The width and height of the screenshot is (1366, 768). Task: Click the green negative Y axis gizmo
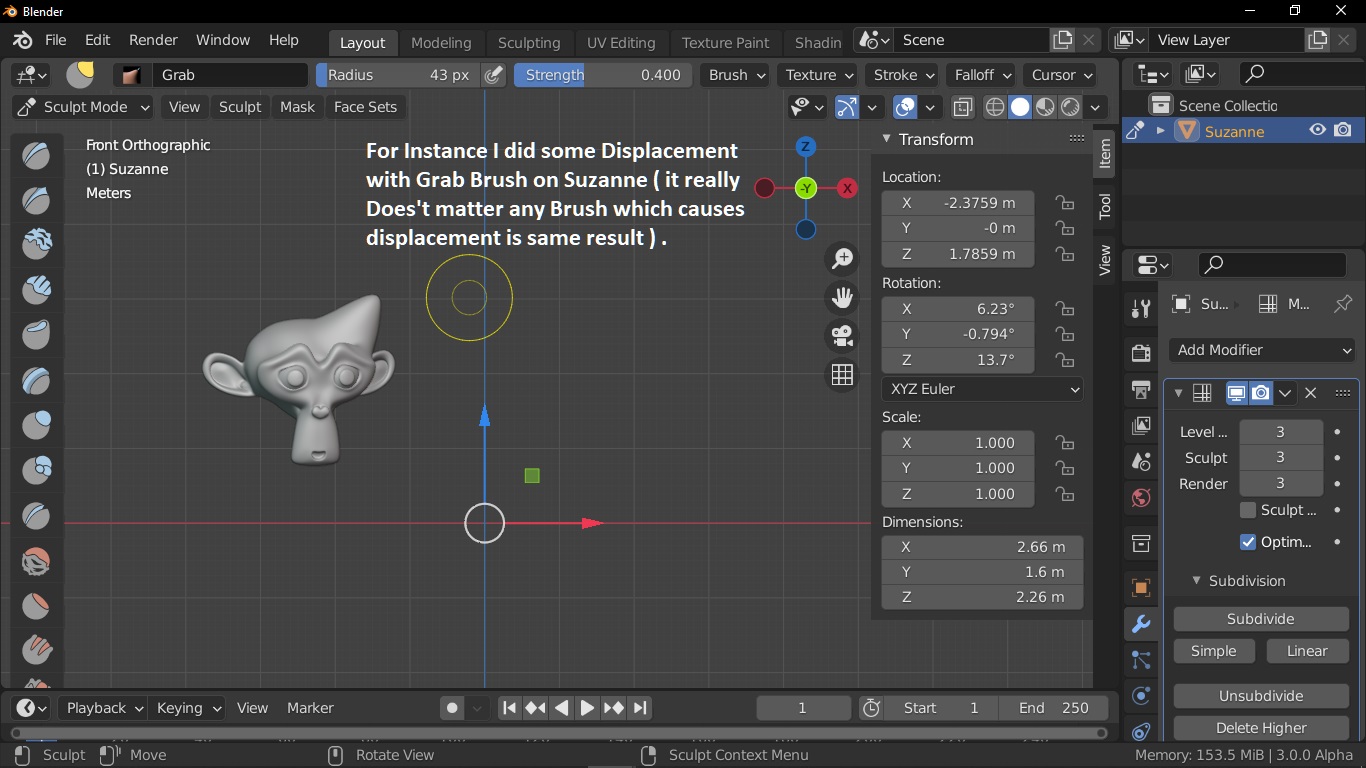pyautogui.click(x=806, y=188)
